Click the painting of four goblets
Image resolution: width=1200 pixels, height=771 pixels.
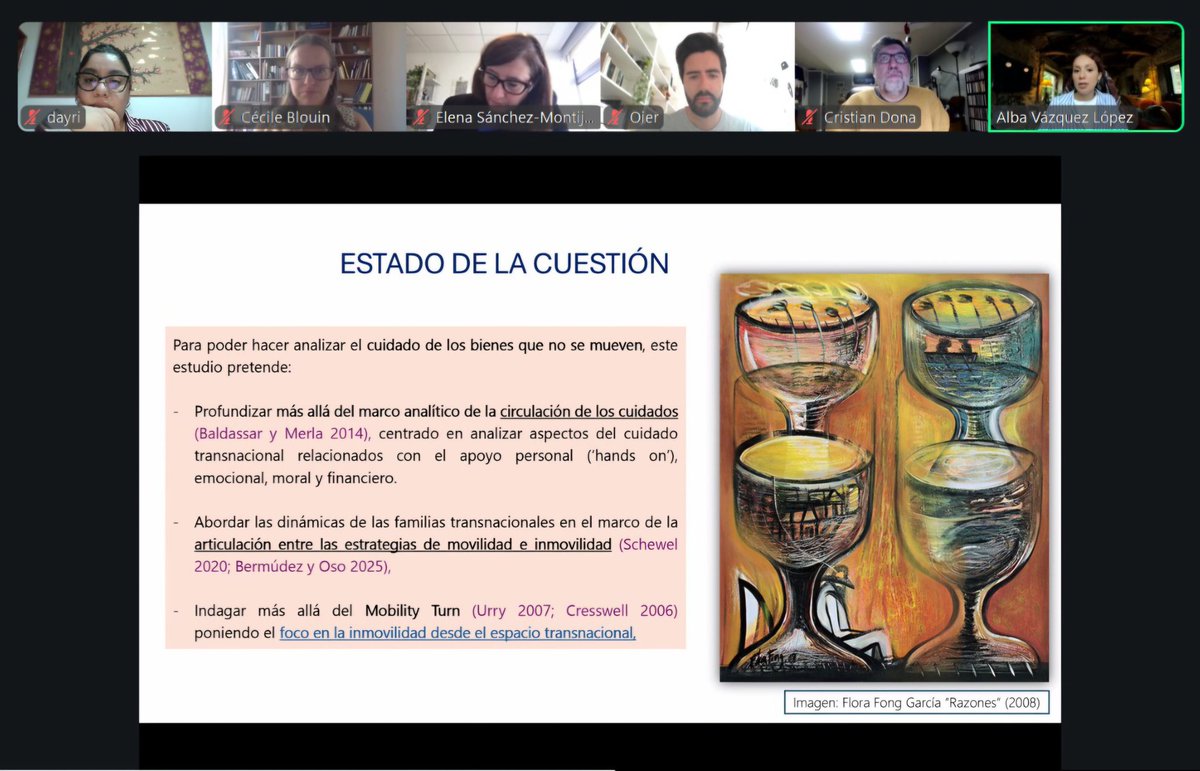click(x=884, y=477)
